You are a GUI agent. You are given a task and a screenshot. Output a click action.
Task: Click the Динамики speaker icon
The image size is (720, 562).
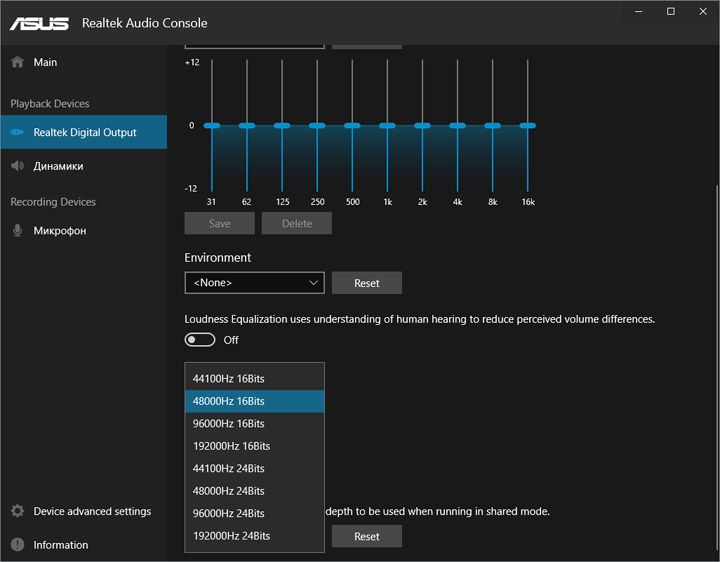[17, 166]
